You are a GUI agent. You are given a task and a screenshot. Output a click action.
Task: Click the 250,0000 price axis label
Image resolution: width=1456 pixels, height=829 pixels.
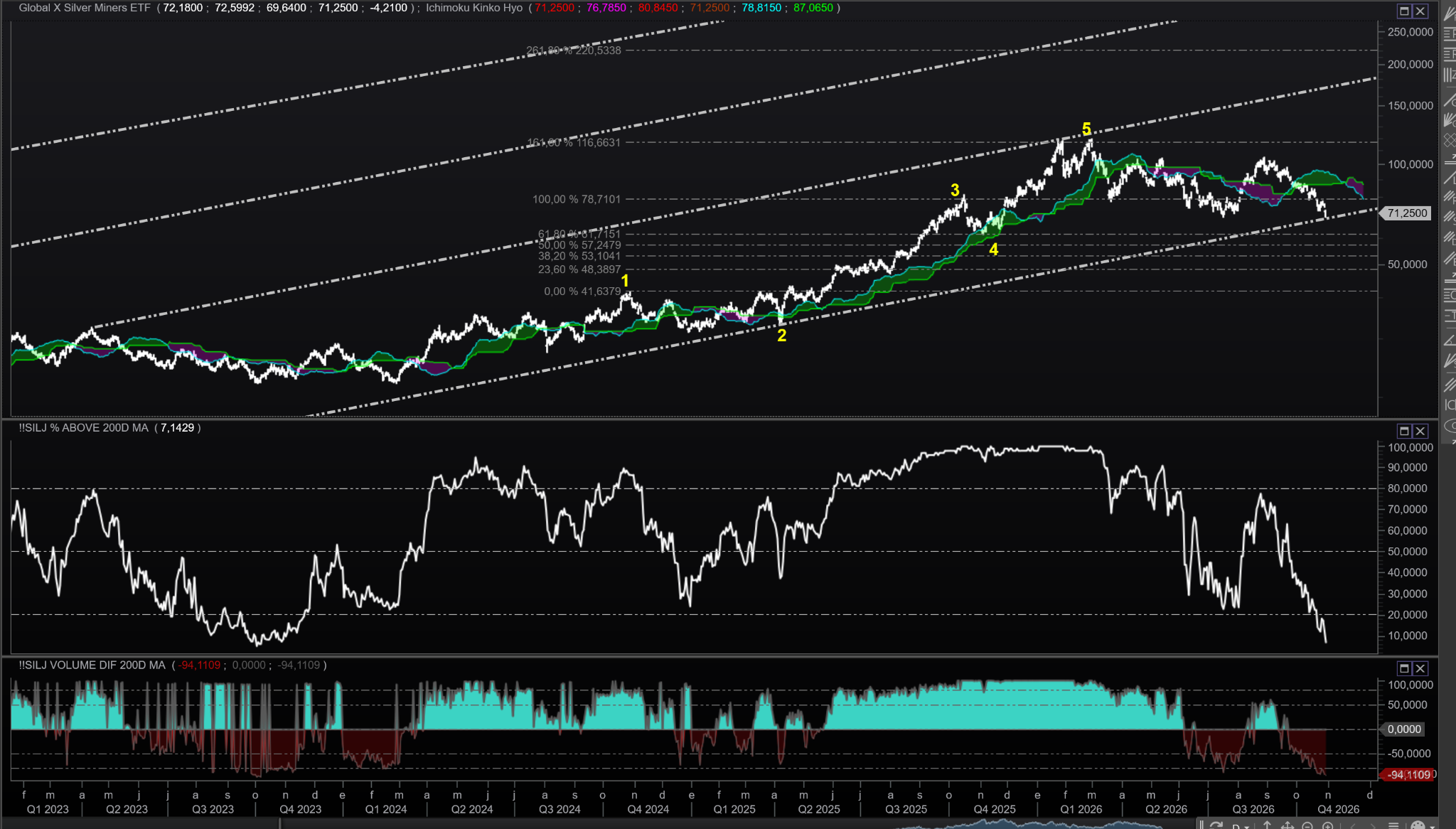coord(1410,32)
